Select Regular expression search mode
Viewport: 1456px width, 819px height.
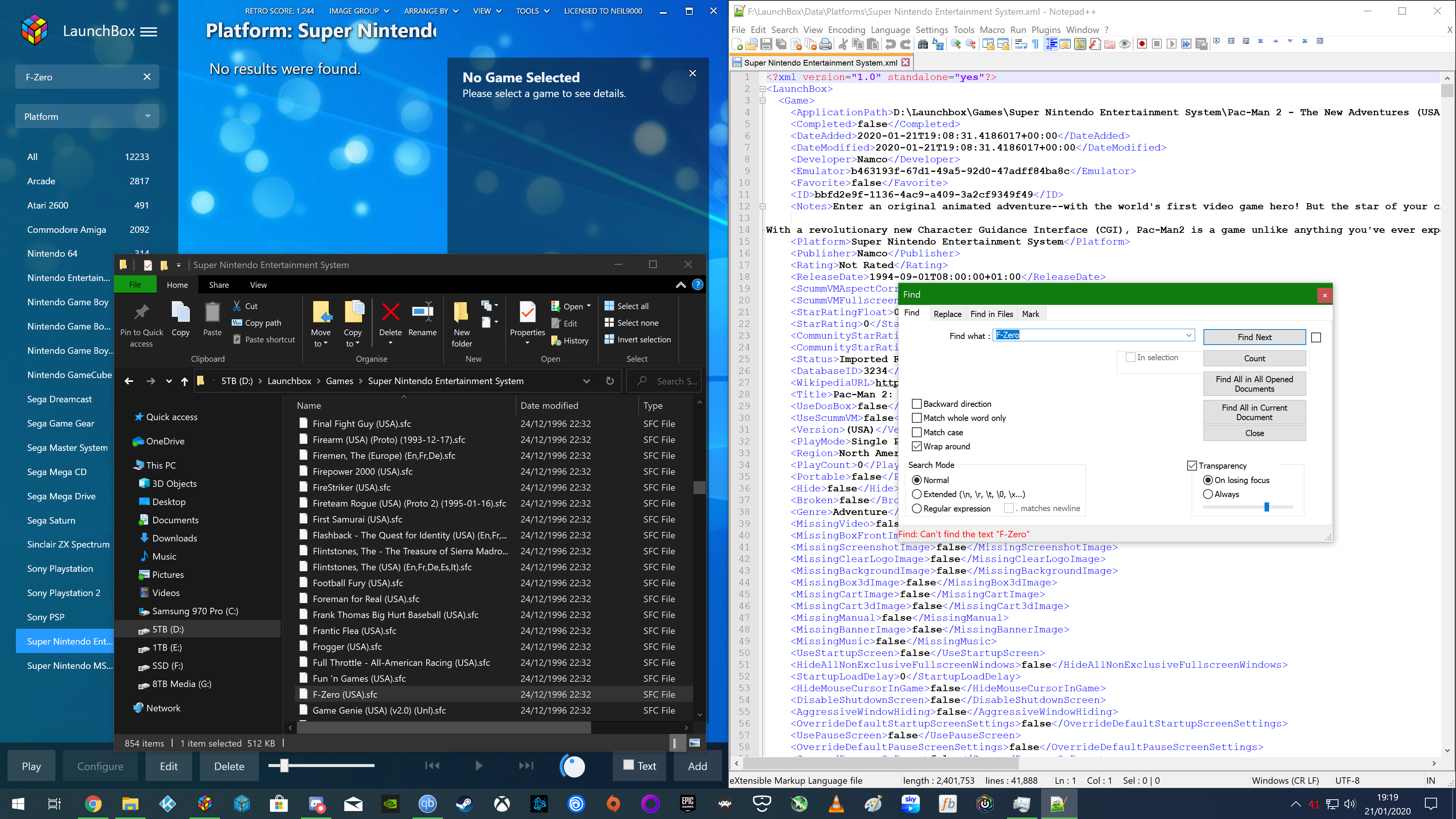click(917, 509)
